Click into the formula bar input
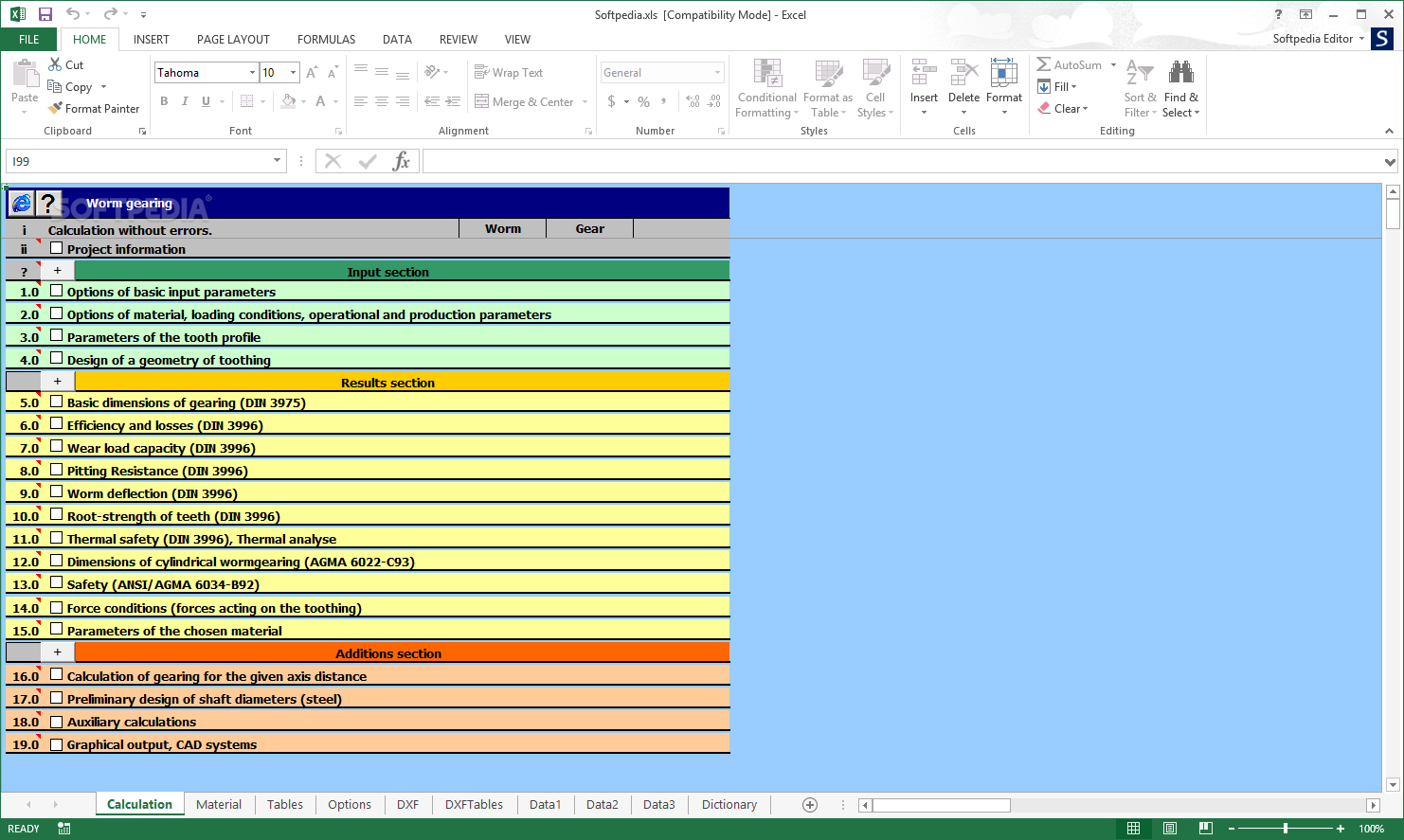 pyautogui.click(x=902, y=161)
